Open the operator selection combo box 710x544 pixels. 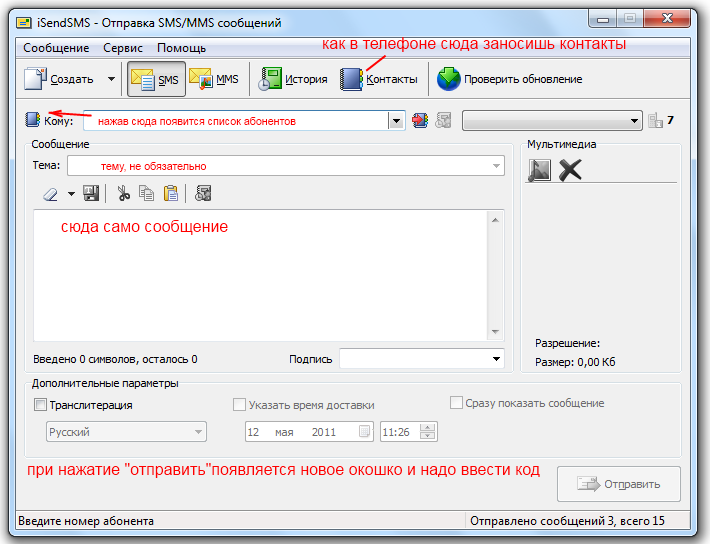click(552, 121)
